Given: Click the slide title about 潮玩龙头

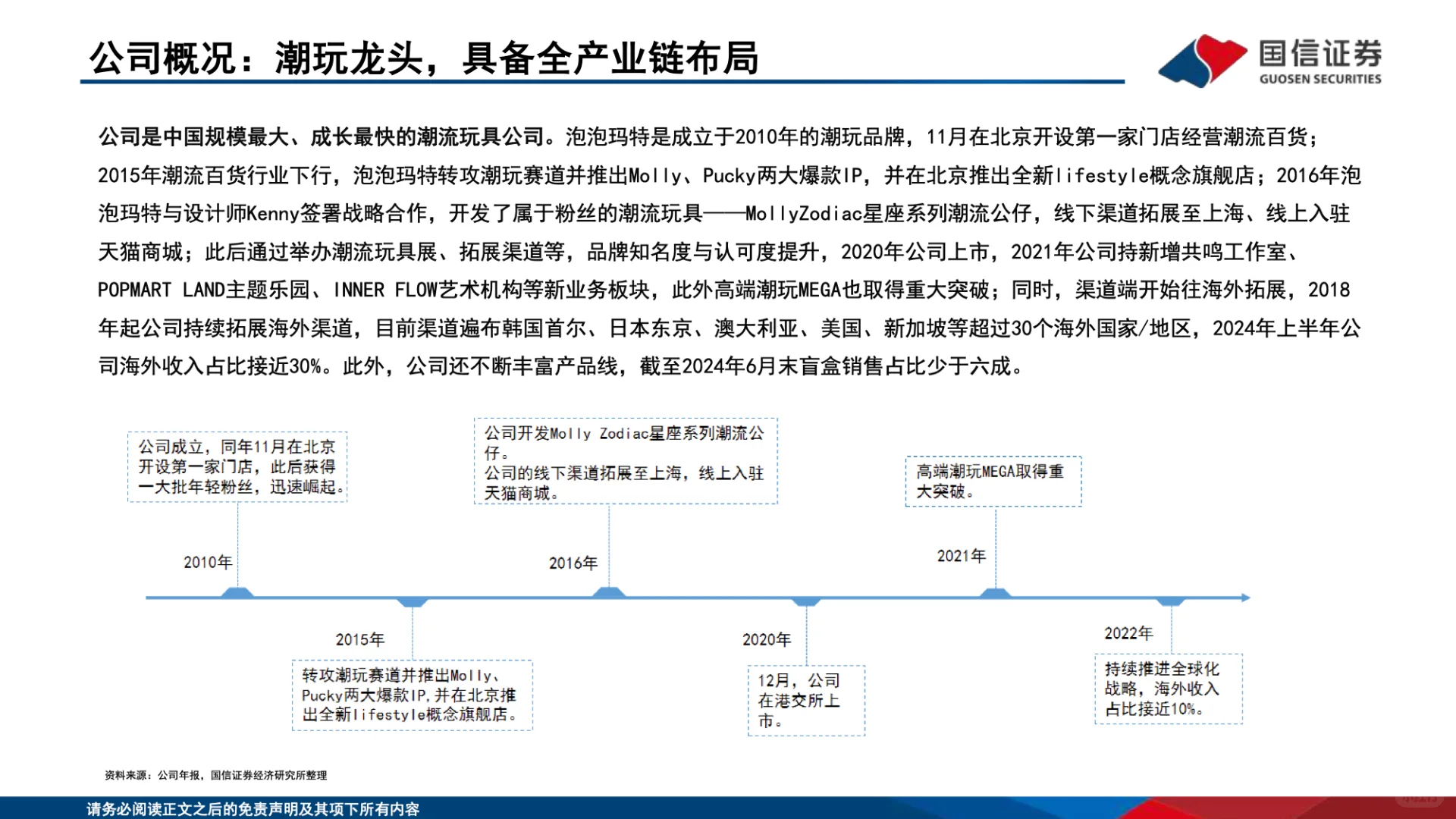Looking at the screenshot, I should point(428,59).
